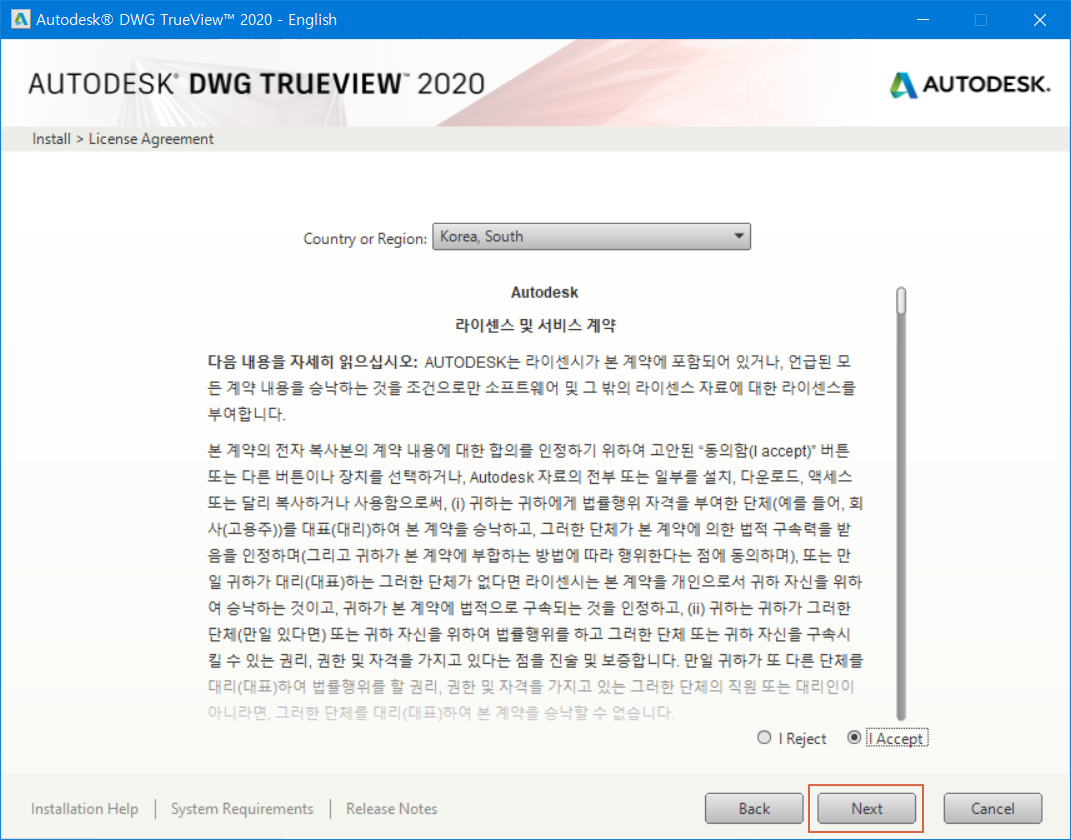Image resolution: width=1071 pixels, height=840 pixels.
Task: Click the '다음 내용을 자세히 읽으십시오:' bold text
Action: 312,361
